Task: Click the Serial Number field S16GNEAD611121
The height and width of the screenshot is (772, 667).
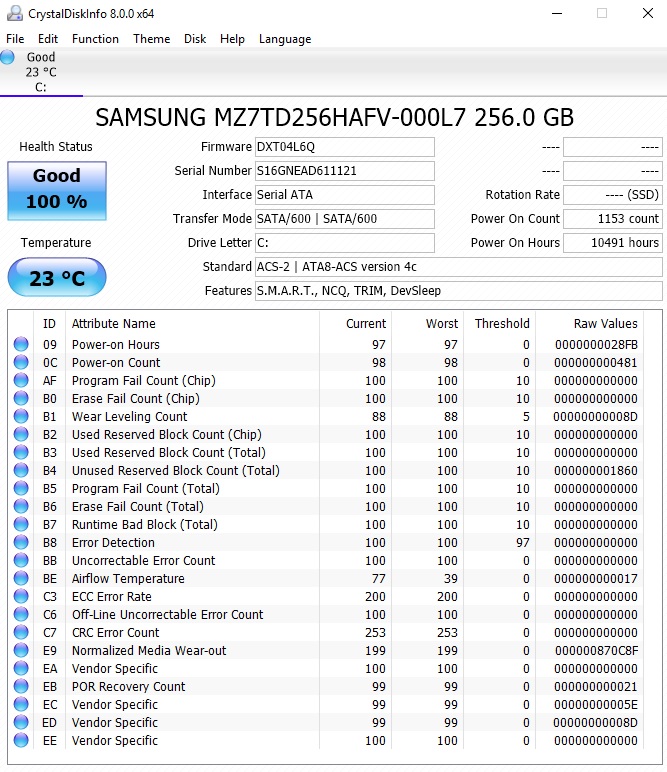Action: pyautogui.click(x=345, y=171)
